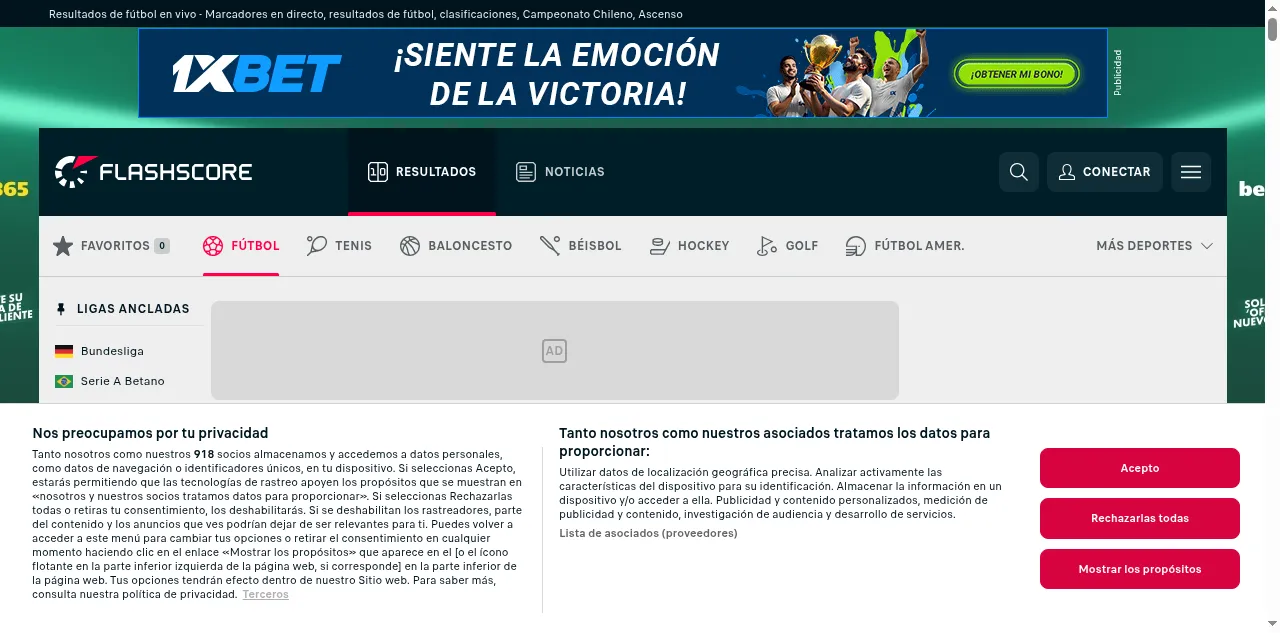1280x633 pixels.
Task: Open the hamburger menu icon
Action: [x=1191, y=172]
